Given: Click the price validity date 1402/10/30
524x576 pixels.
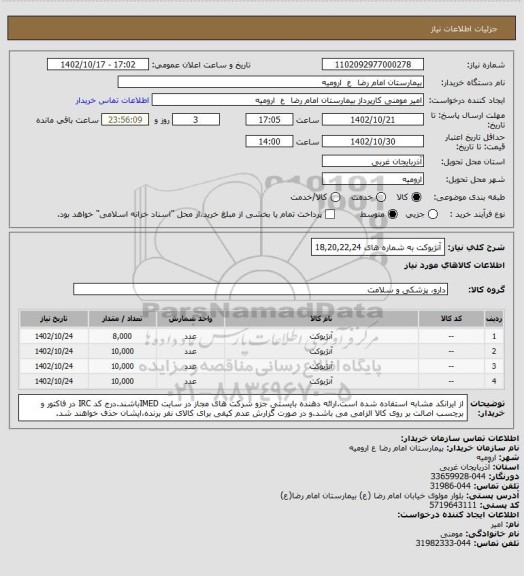Looking at the screenshot, I should tap(373, 141).
